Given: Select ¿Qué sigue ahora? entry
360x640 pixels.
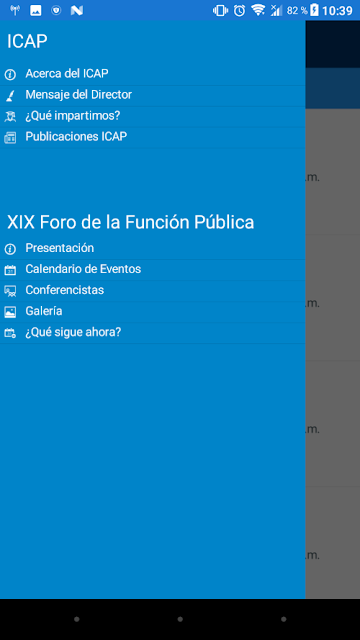Looking at the screenshot, I should point(153,333).
